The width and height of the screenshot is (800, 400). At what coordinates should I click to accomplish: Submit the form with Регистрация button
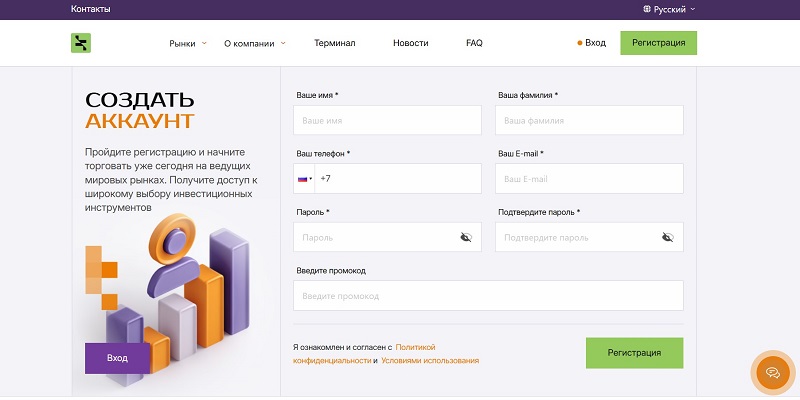pos(634,353)
